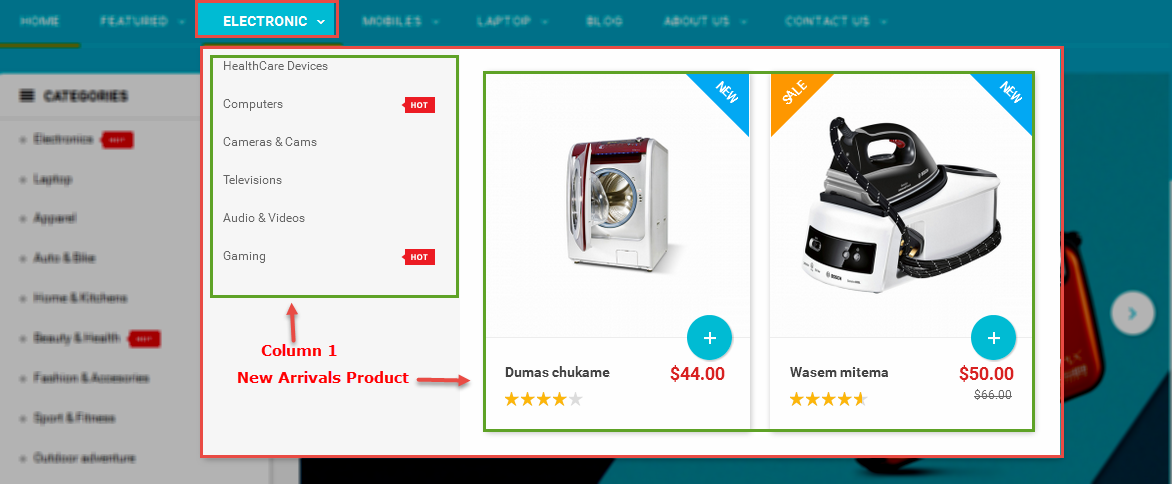Click the Categories hamburger icon
This screenshot has height=484, width=1172.
coord(27,96)
